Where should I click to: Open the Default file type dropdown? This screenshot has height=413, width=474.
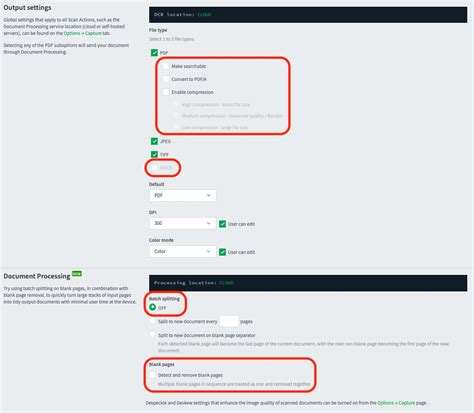(182, 195)
